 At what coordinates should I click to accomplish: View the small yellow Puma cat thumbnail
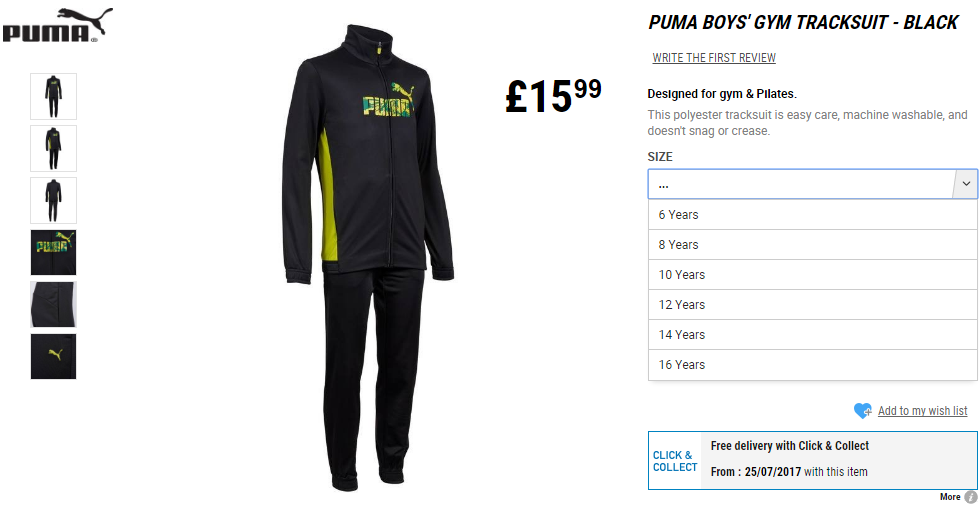click(54, 356)
